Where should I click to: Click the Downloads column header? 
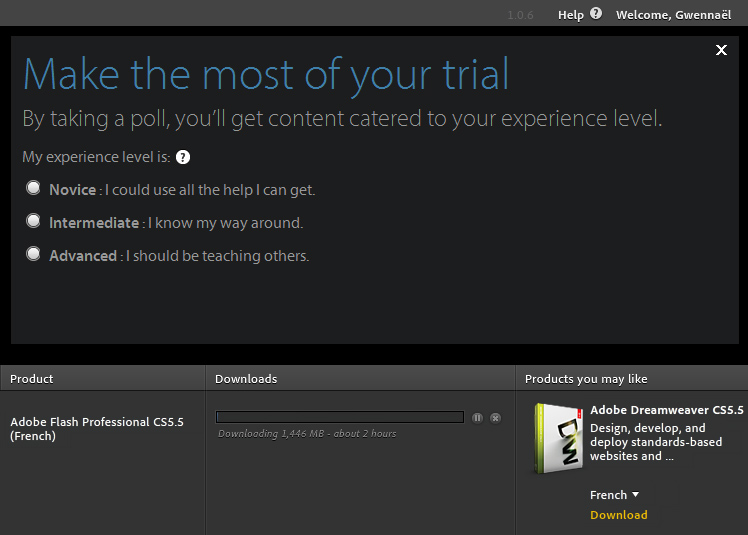(246, 379)
